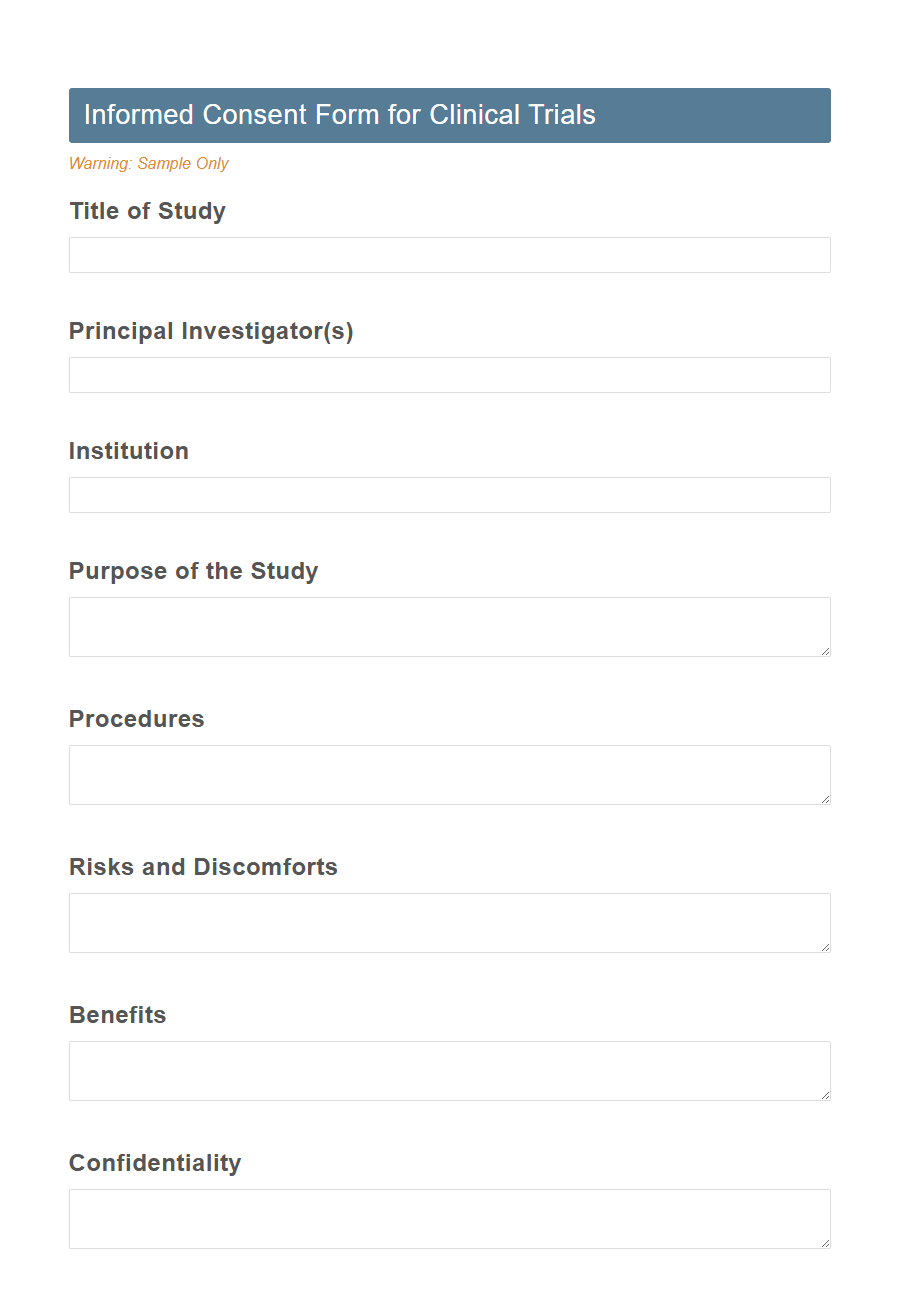Select the Procedures heading
This screenshot has height=1300, width=900.
(136, 719)
